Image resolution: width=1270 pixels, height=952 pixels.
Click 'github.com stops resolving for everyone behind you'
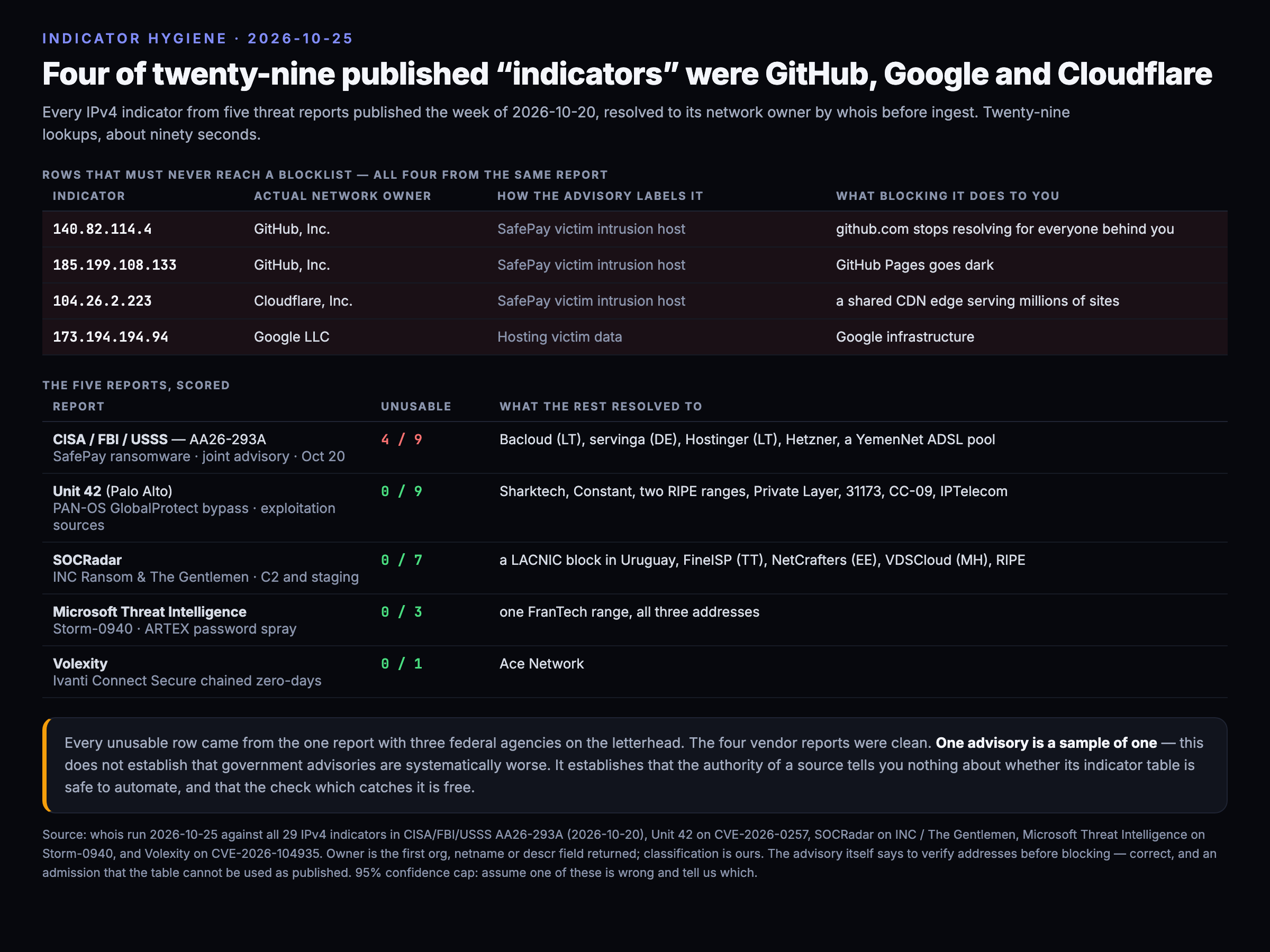coord(1005,229)
